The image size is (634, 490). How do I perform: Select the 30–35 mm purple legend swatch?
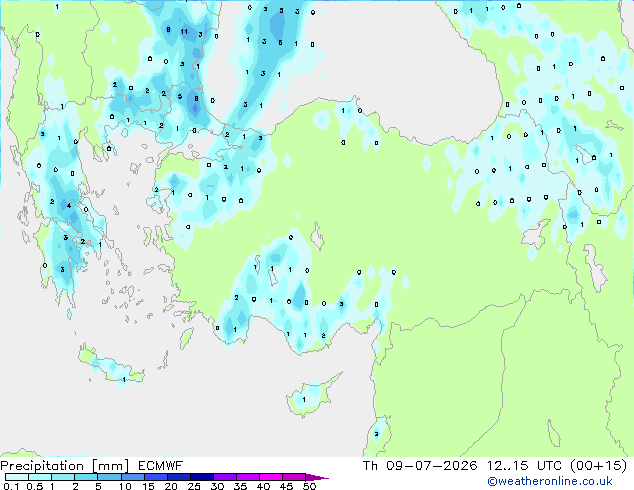pyautogui.click(x=224, y=477)
